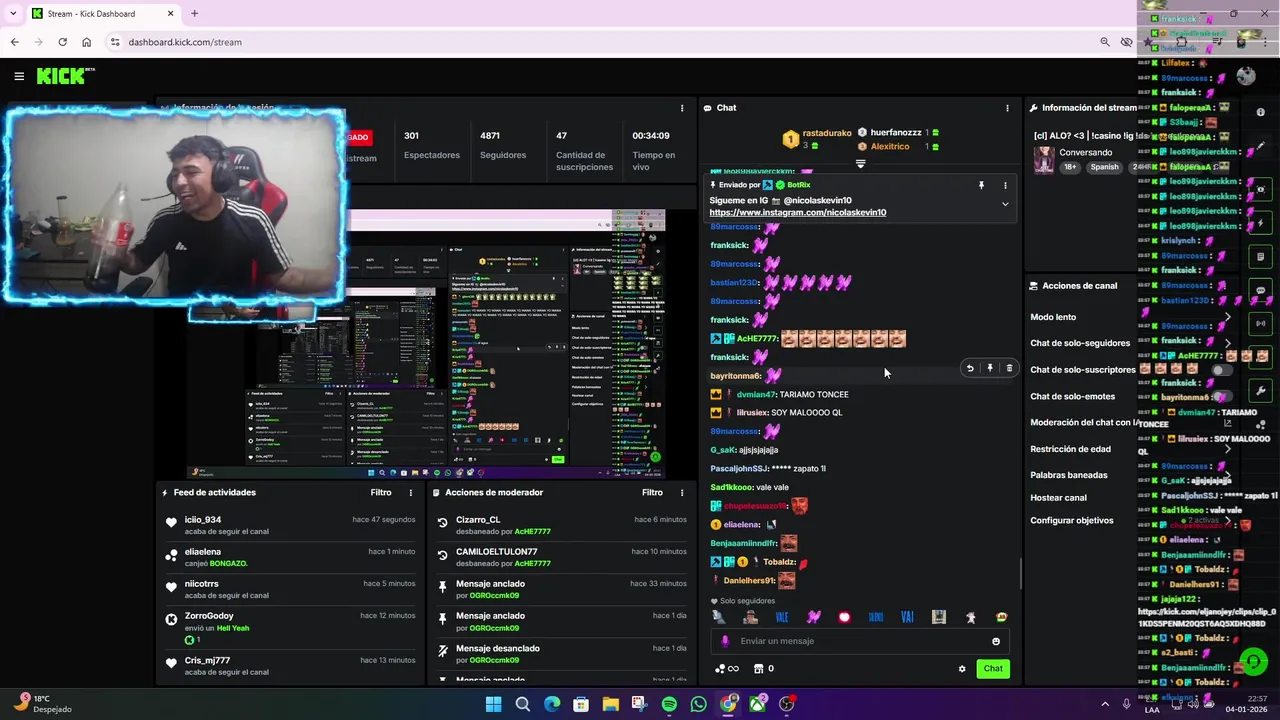Open Spotify from the taskbar
Screen dimensions: 1280x720
click(x=669, y=704)
